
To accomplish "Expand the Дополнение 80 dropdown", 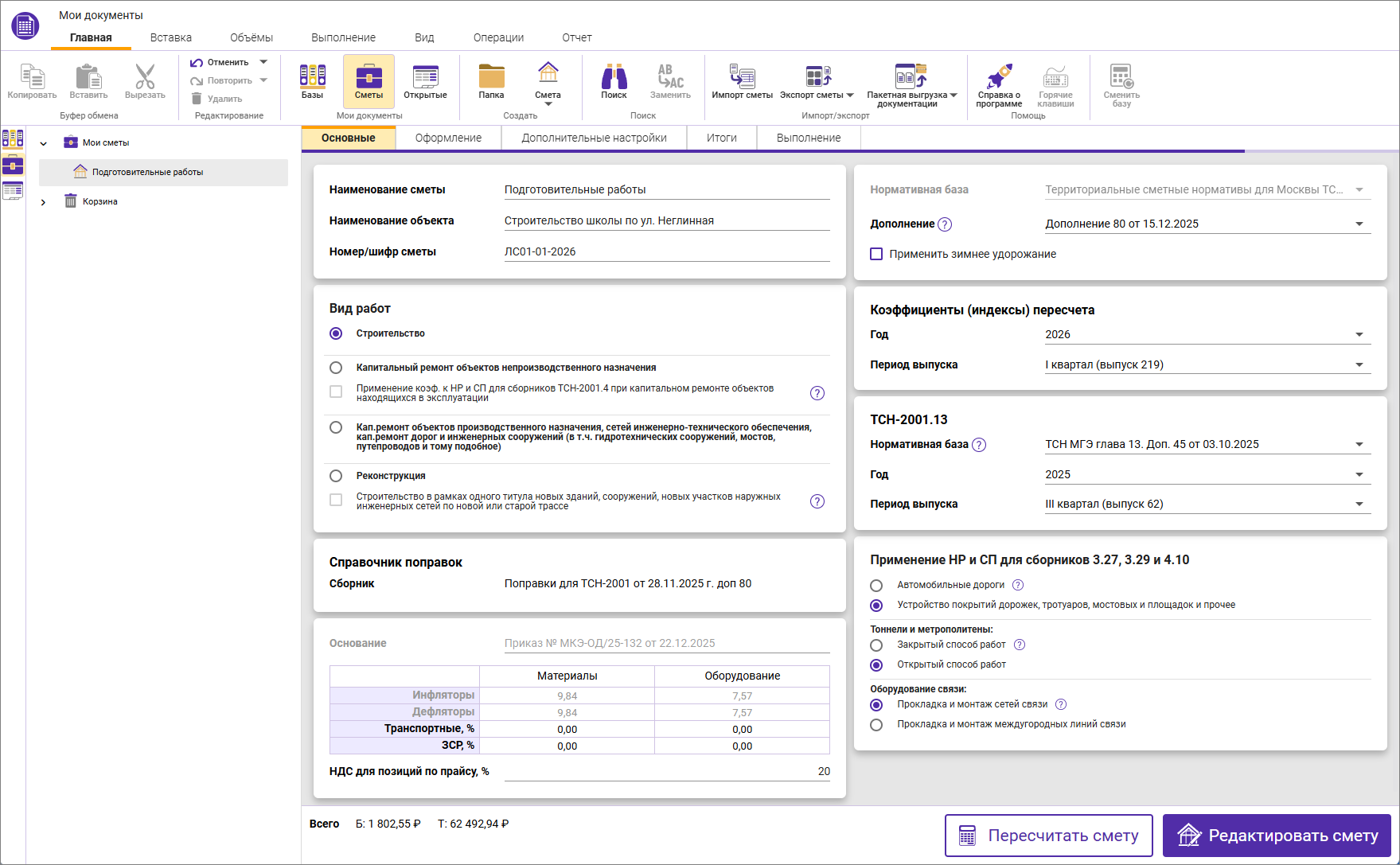I will (1359, 224).
